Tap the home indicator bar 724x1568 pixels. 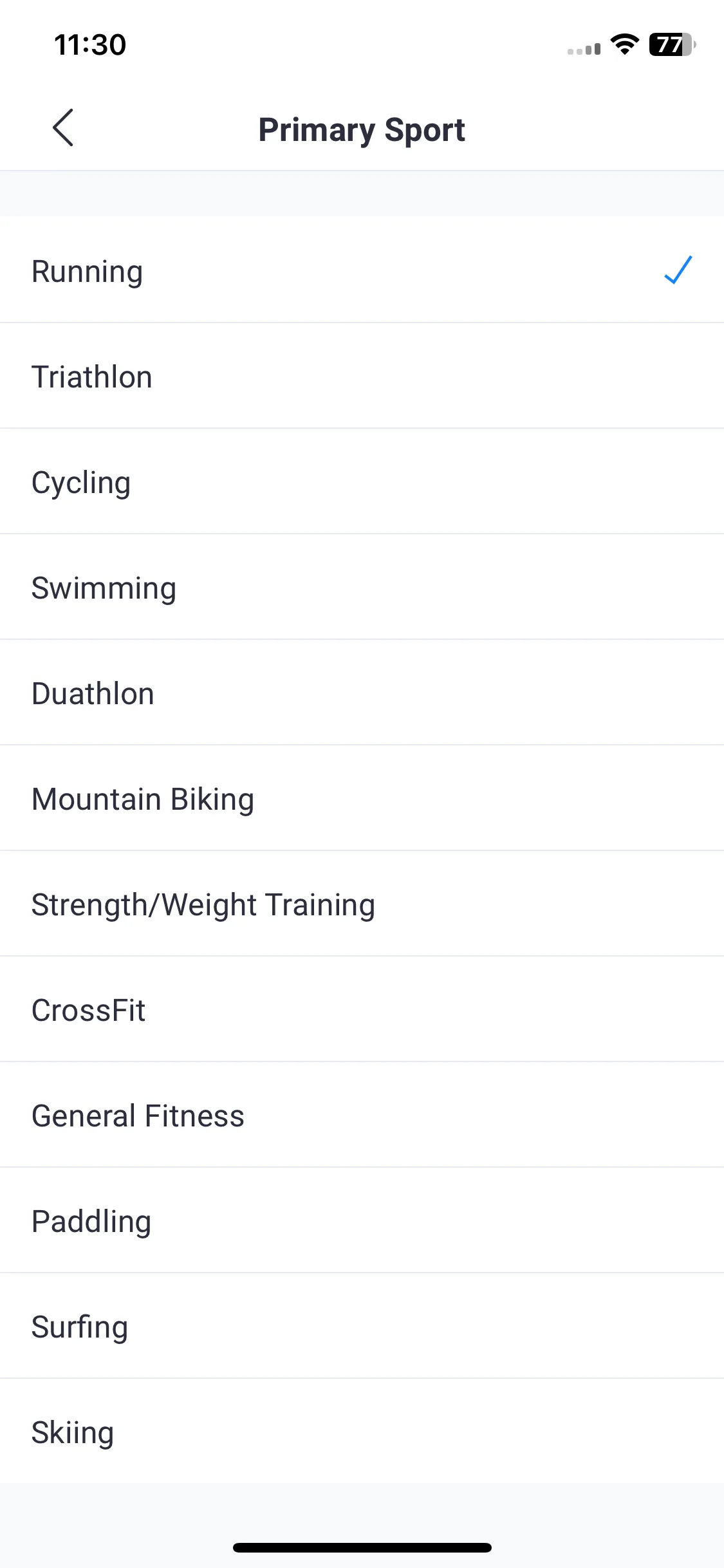pyautogui.click(x=362, y=1547)
